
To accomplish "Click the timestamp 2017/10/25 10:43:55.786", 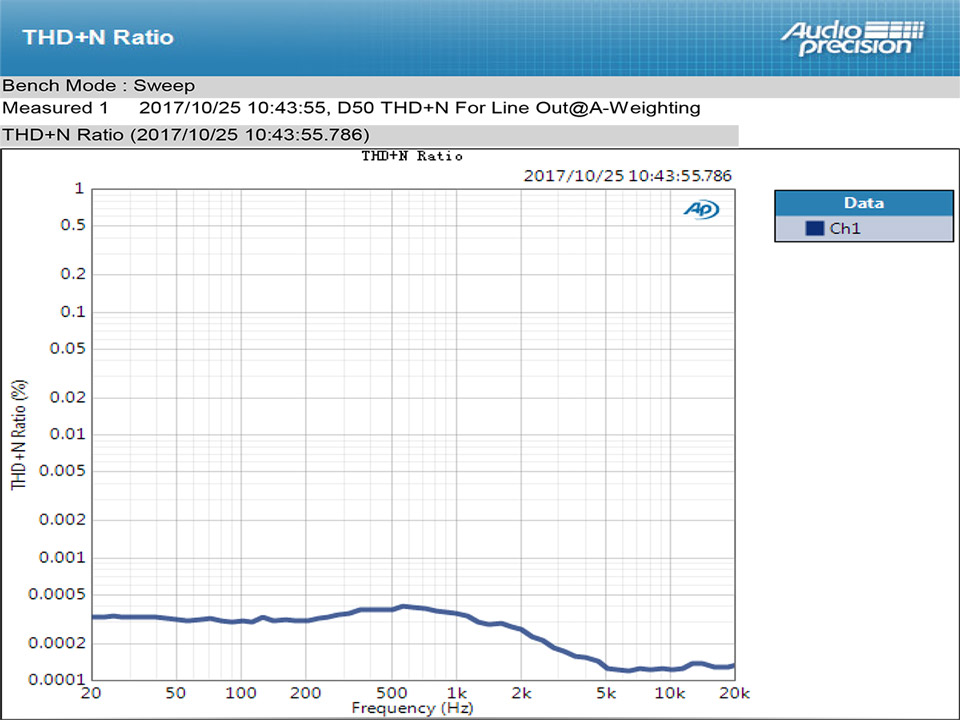I will [x=627, y=175].
